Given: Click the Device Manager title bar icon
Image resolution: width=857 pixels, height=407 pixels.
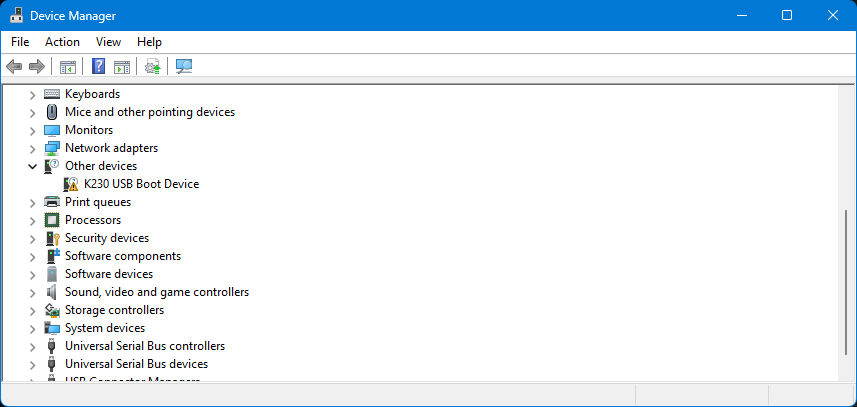Looking at the screenshot, I should coord(18,16).
